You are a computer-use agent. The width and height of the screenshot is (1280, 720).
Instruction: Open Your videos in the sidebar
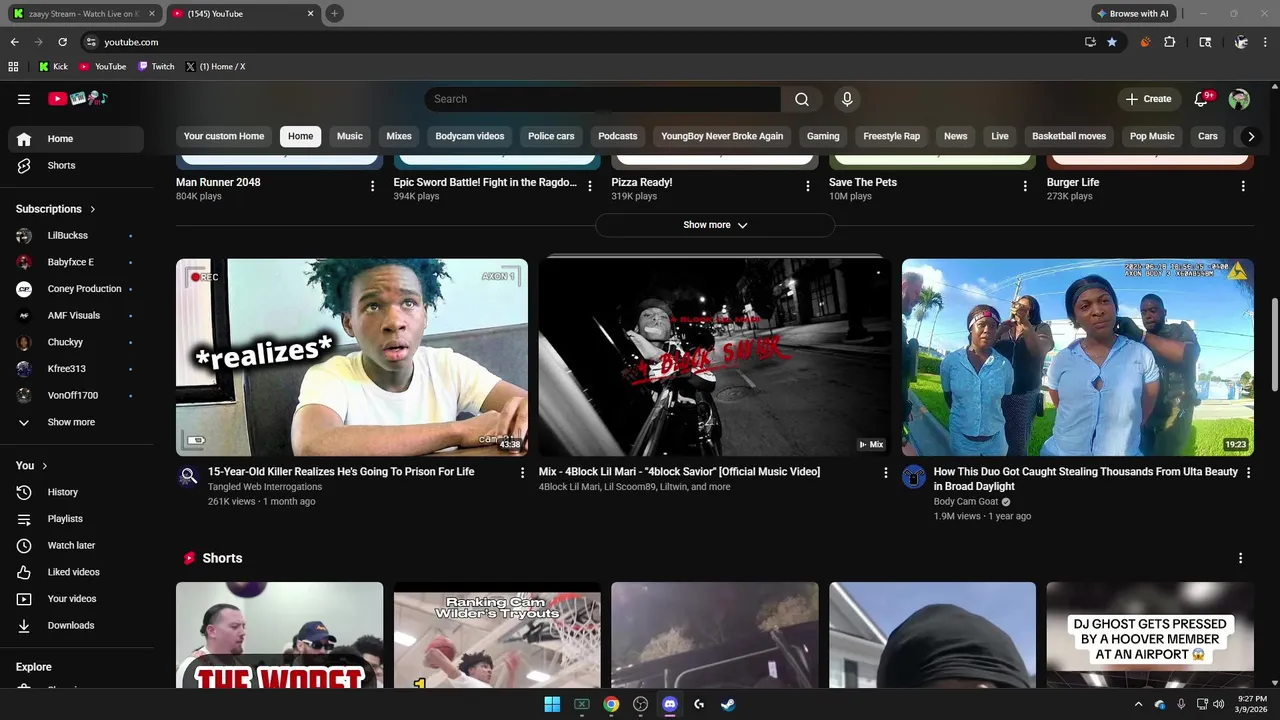(76, 599)
